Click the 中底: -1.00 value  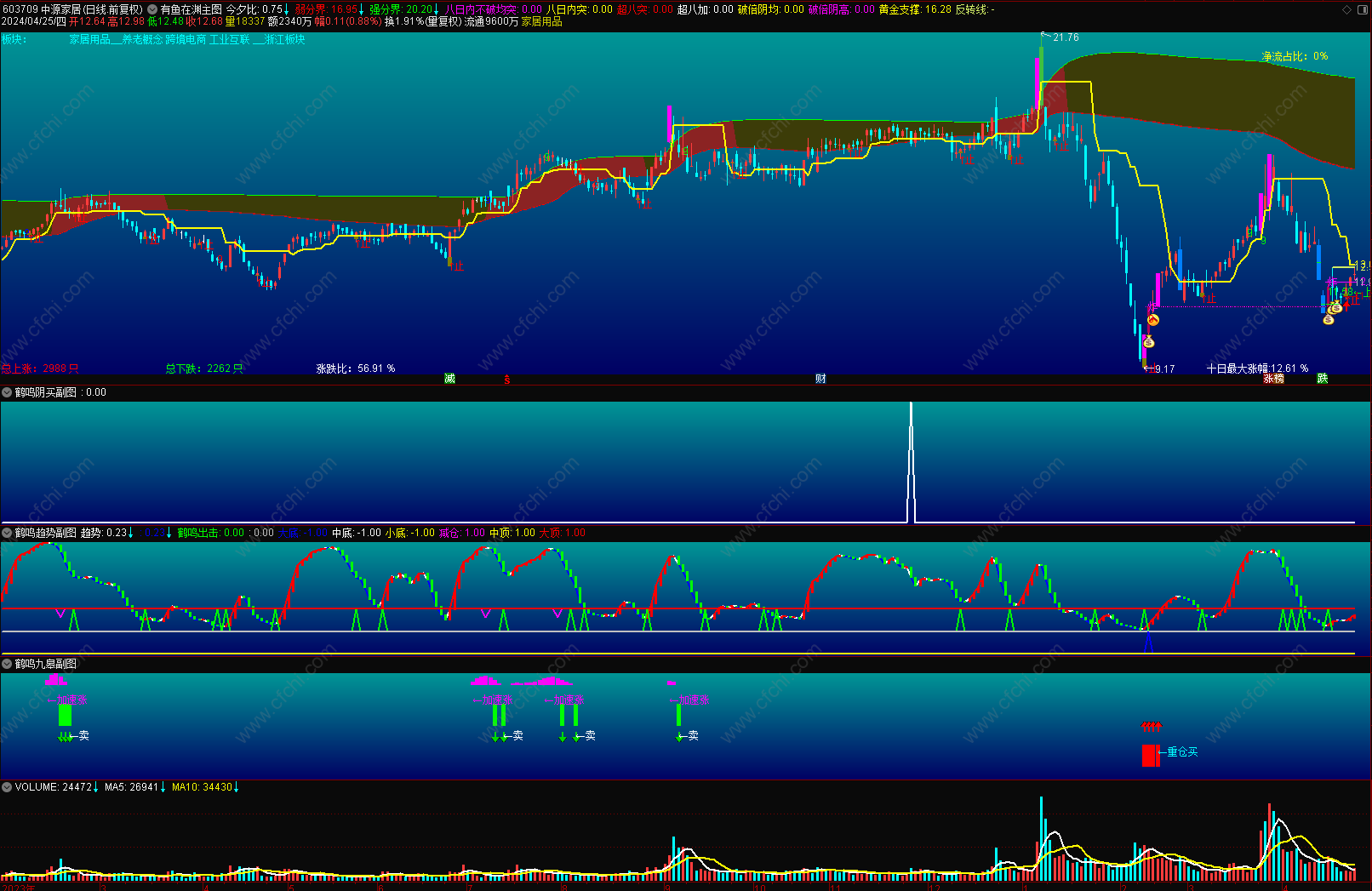coord(357,533)
